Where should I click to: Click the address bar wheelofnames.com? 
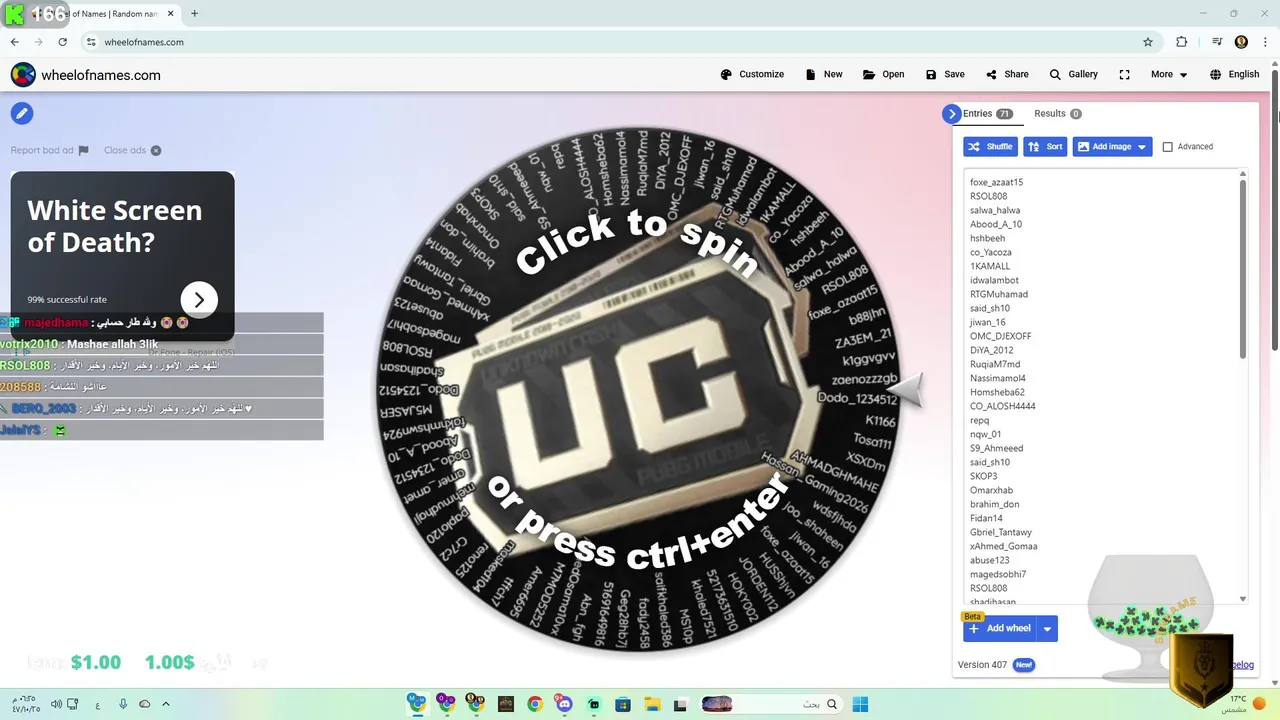[x=143, y=42]
